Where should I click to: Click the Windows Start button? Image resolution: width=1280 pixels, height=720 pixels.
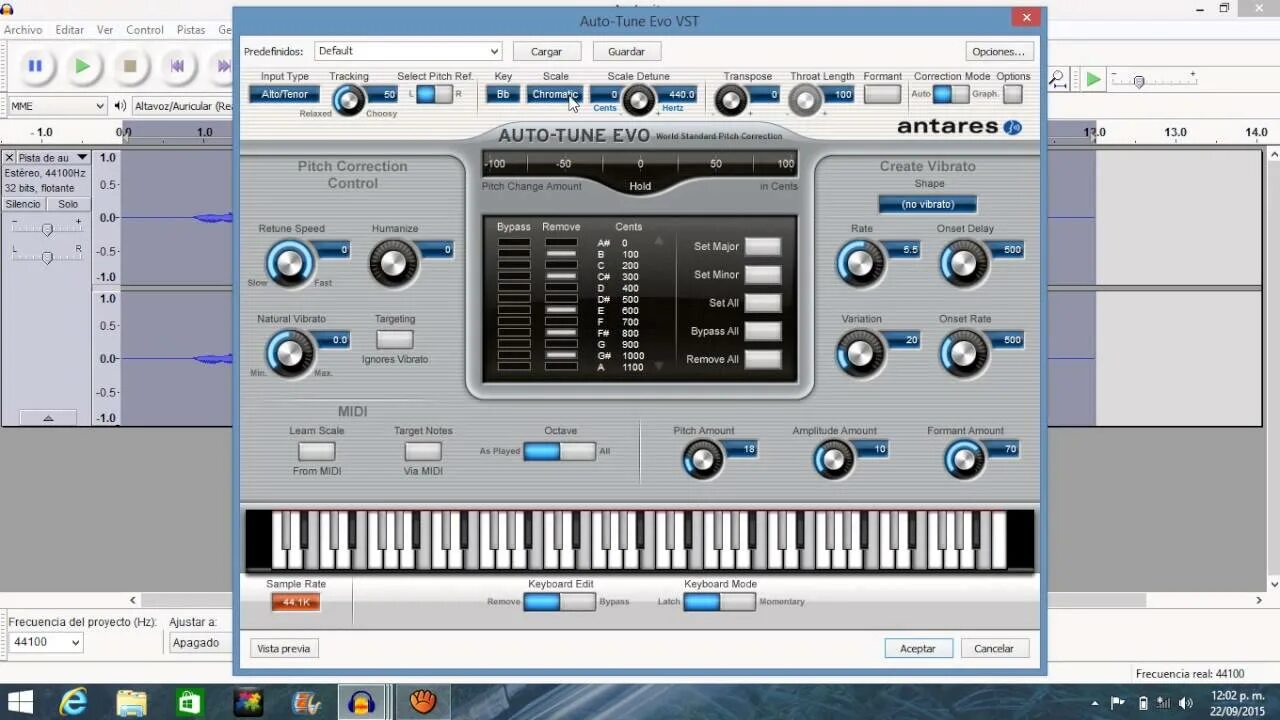click(20, 702)
